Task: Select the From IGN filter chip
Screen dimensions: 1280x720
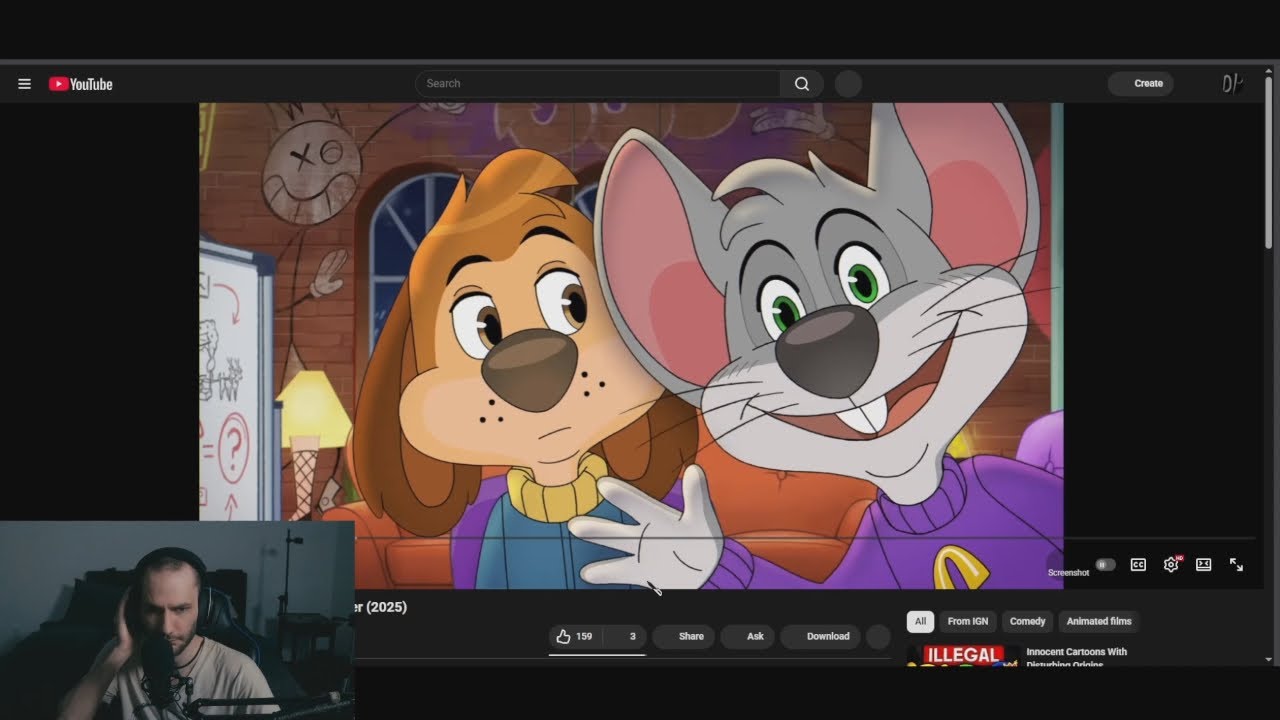Action: [968, 621]
